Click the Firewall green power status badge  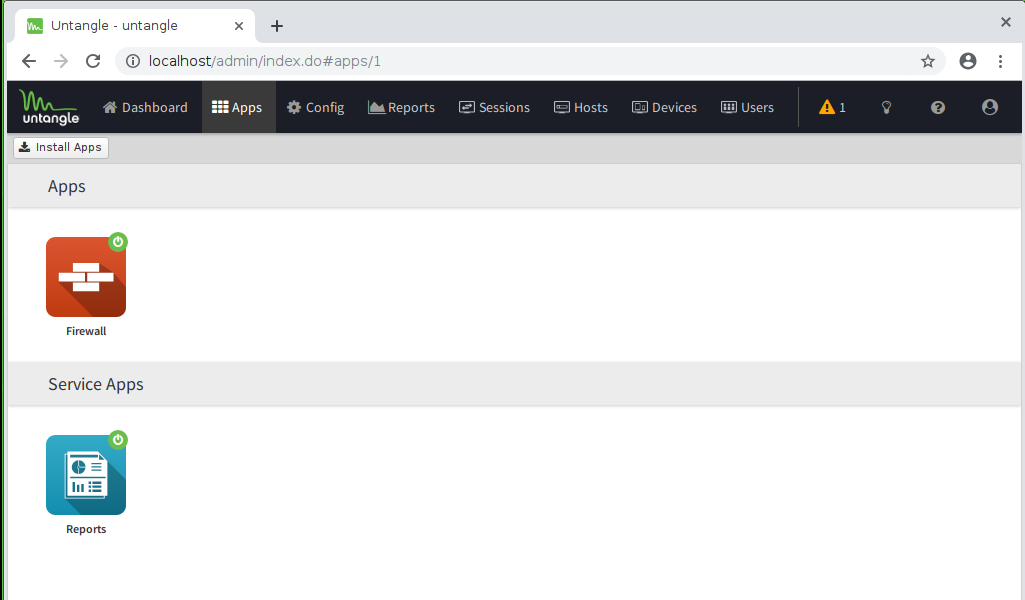tap(118, 242)
